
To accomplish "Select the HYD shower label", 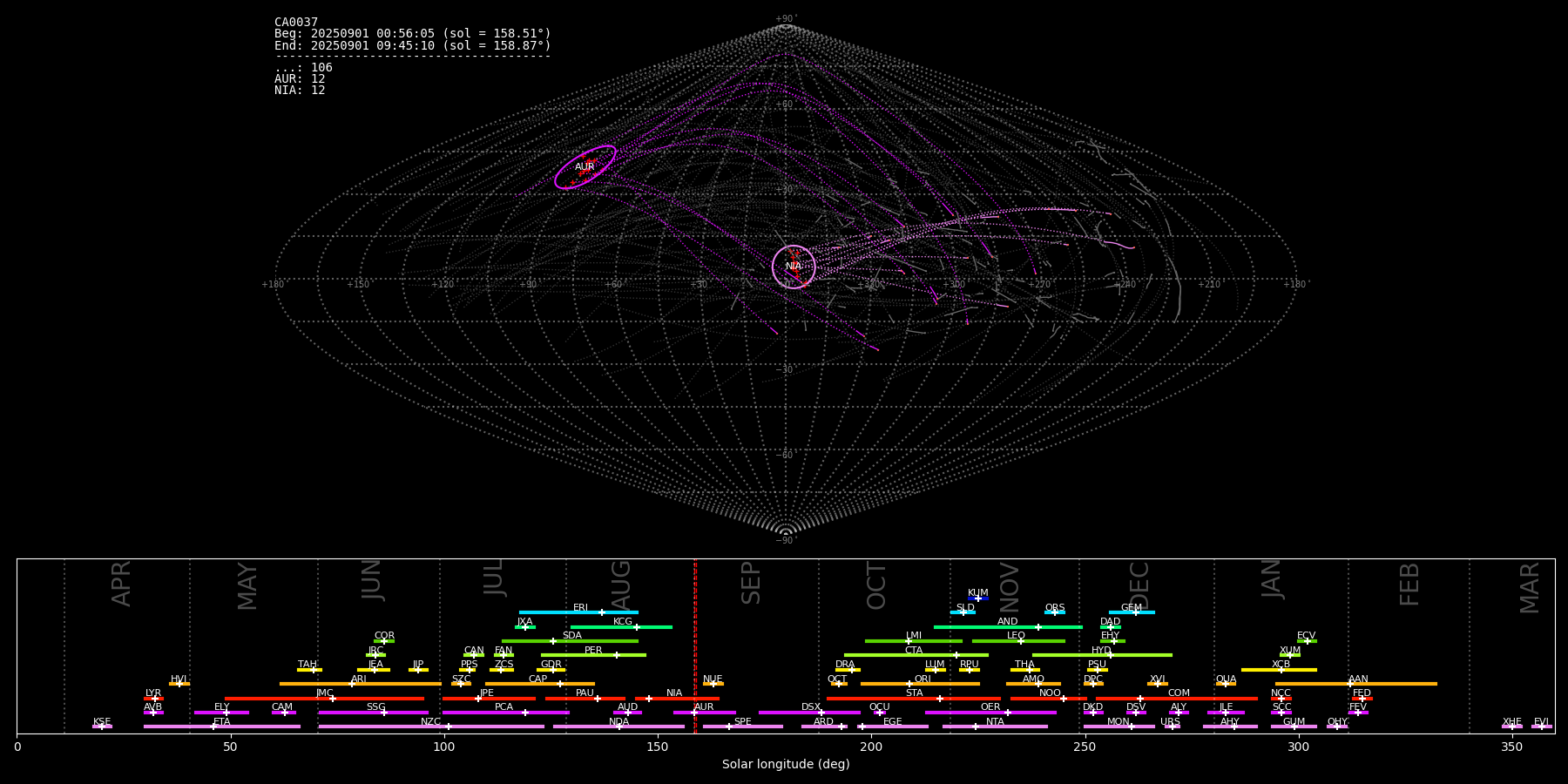I will [1102, 651].
